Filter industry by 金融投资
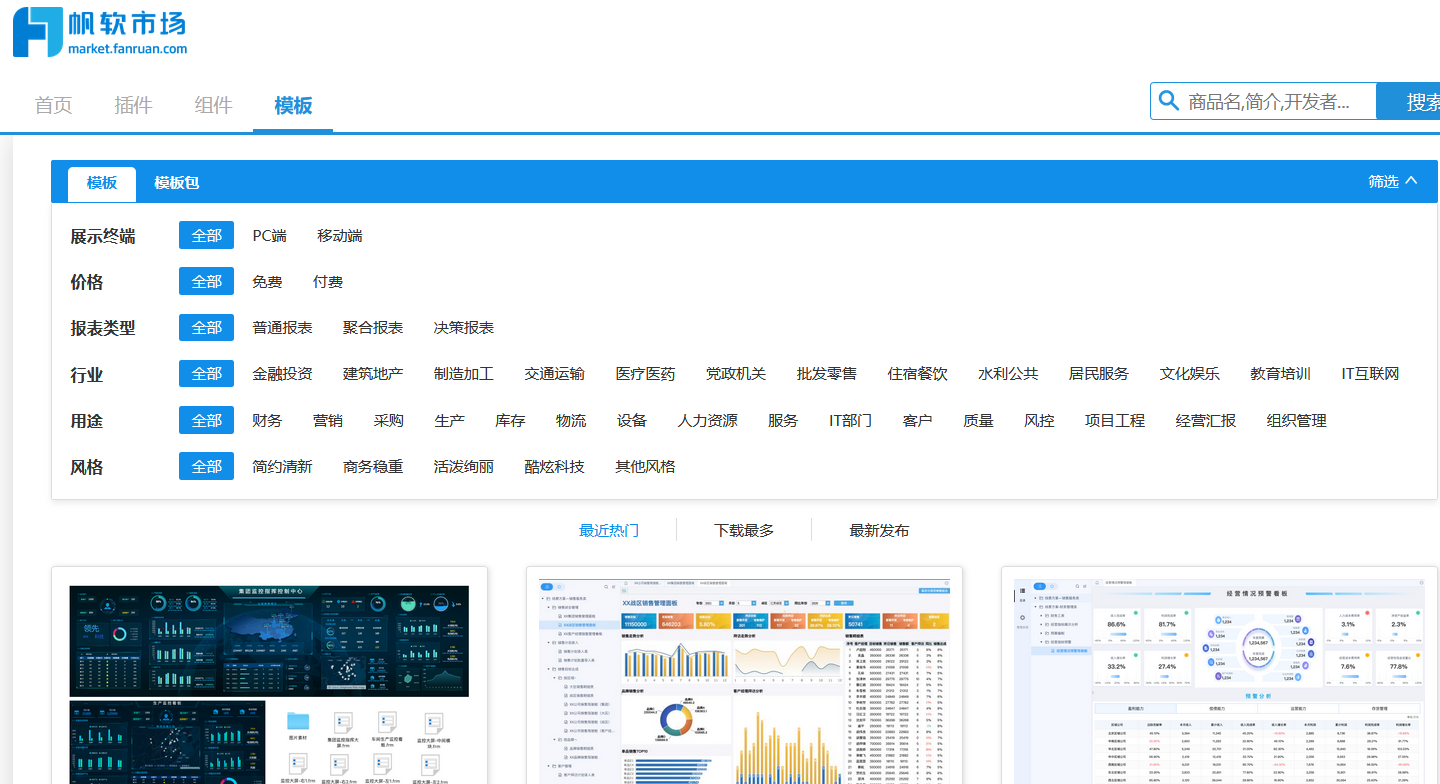The image size is (1440, 784). pyautogui.click(x=282, y=374)
